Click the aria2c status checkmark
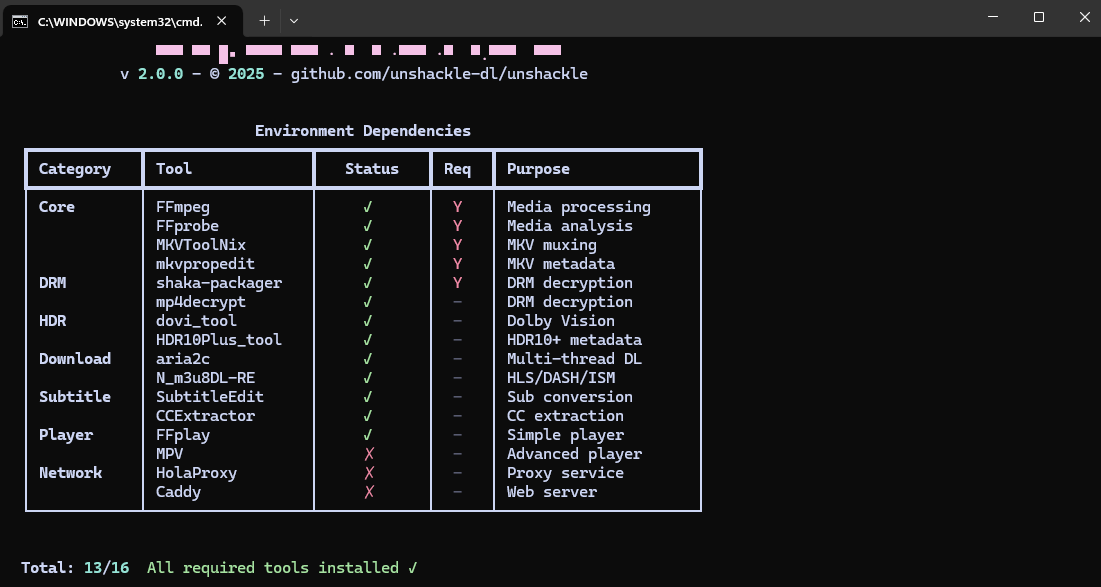The height and width of the screenshot is (587, 1101). pos(368,359)
